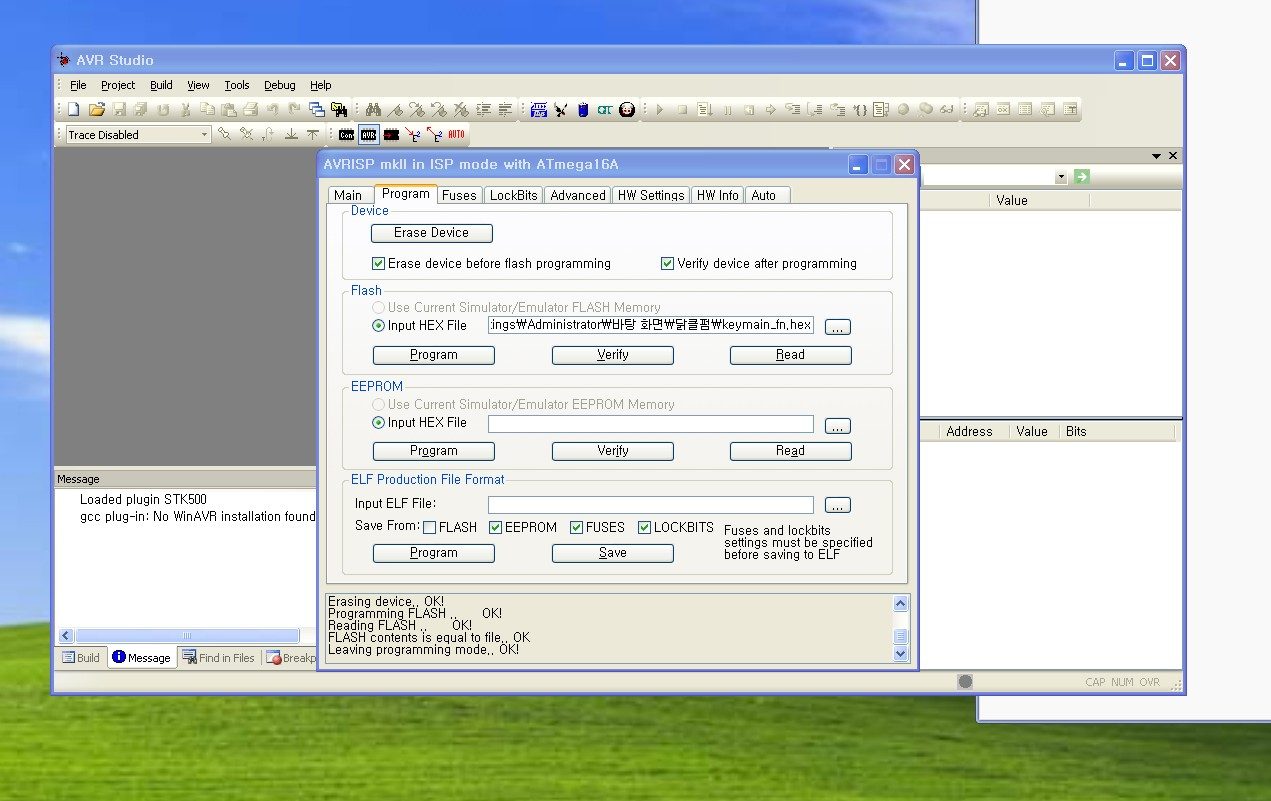This screenshot has height=801, width=1271.
Task: Open the Debug menu
Action: click(x=280, y=85)
